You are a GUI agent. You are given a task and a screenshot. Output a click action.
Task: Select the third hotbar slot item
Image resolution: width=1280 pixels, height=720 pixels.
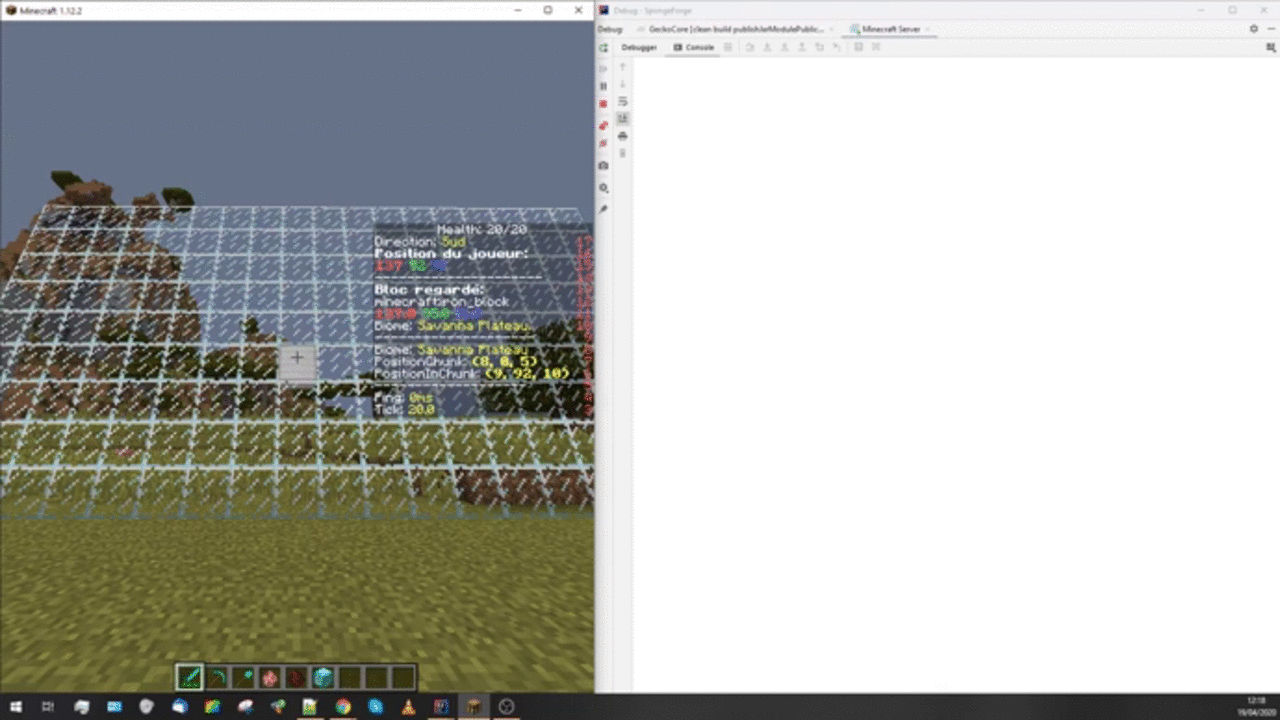(x=243, y=677)
